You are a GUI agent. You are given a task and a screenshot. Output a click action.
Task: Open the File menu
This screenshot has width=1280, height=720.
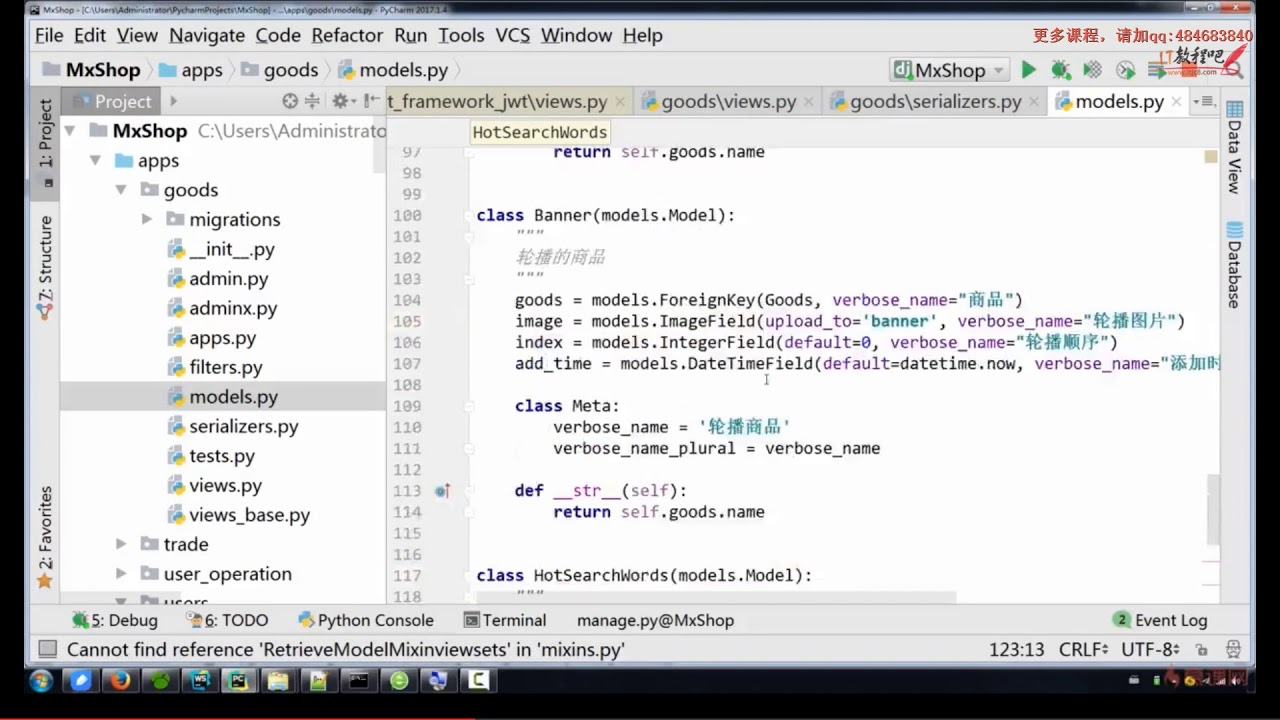click(49, 35)
